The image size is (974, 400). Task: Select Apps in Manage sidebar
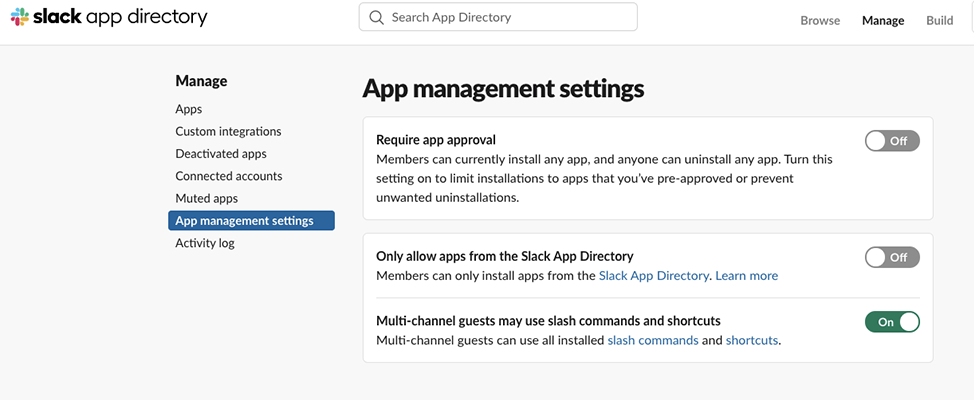tap(189, 109)
